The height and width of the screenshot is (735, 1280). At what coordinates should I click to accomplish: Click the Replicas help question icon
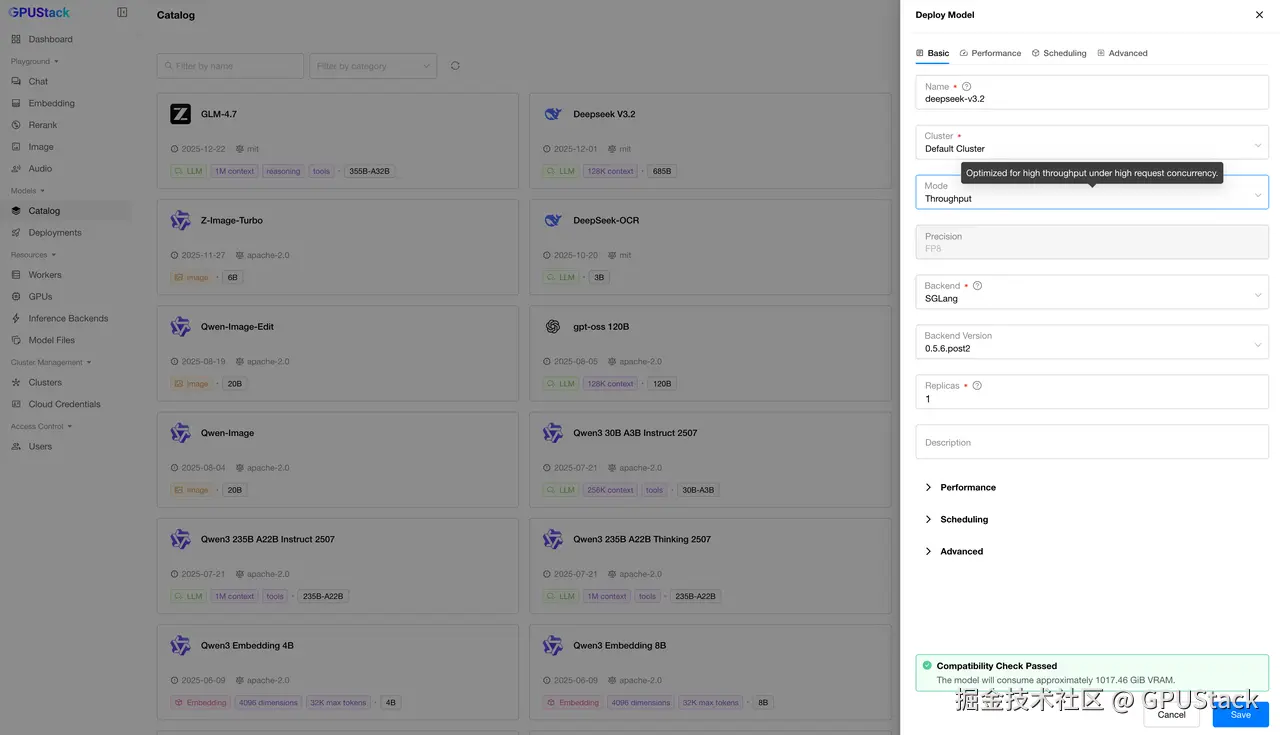[x=977, y=386]
